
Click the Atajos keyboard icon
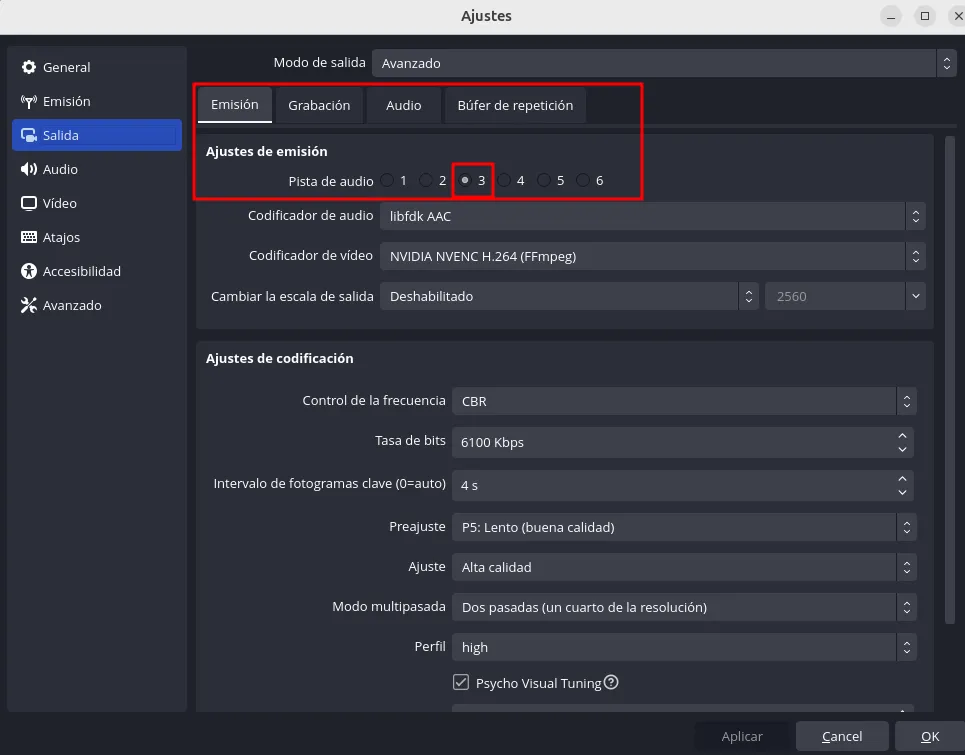pos(29,237)
